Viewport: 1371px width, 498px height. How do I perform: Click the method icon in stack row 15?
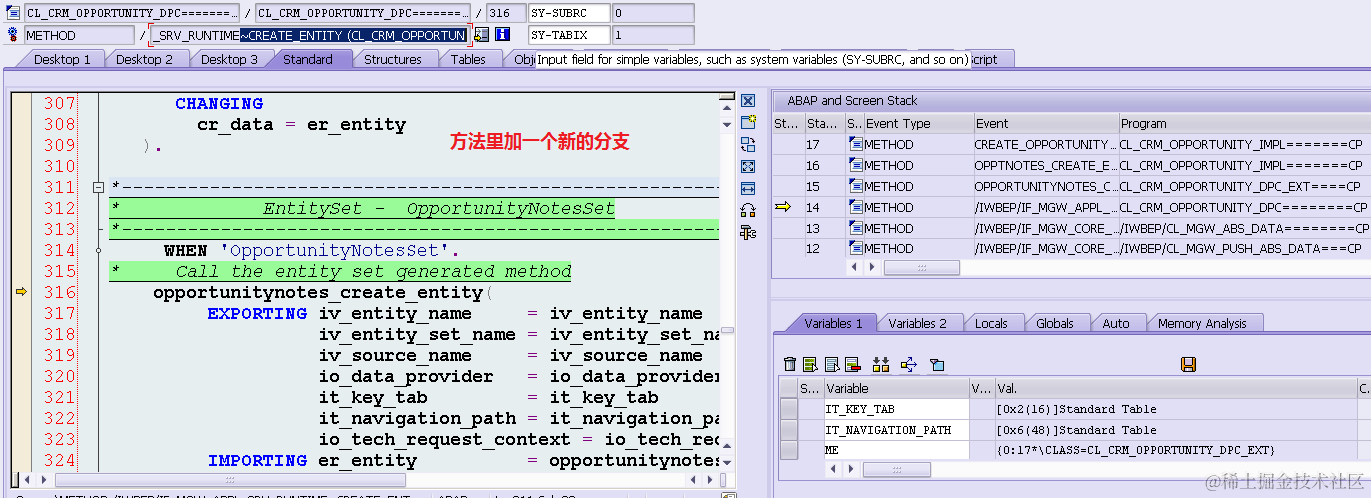855,186
